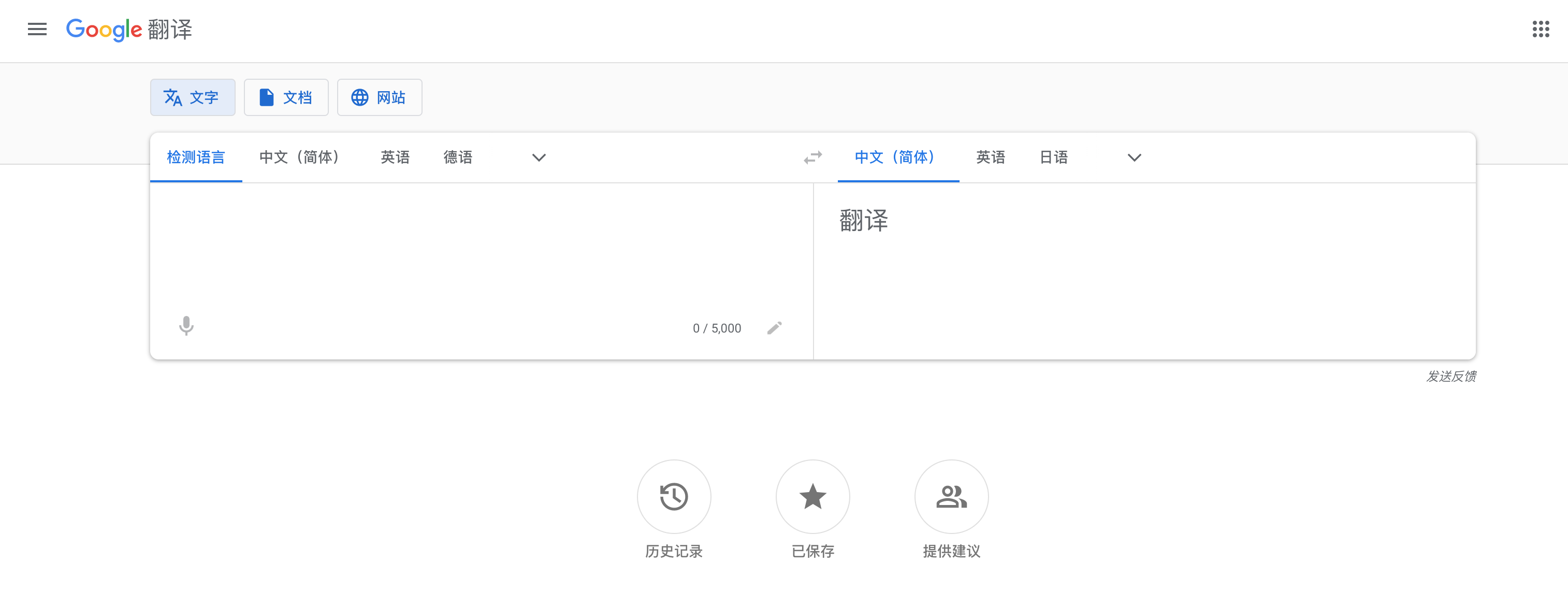Image resolution: width=1568 pixels, height=606 pixels.
Task: Click the microphone icon to speak input
Action: click(186, 326)
